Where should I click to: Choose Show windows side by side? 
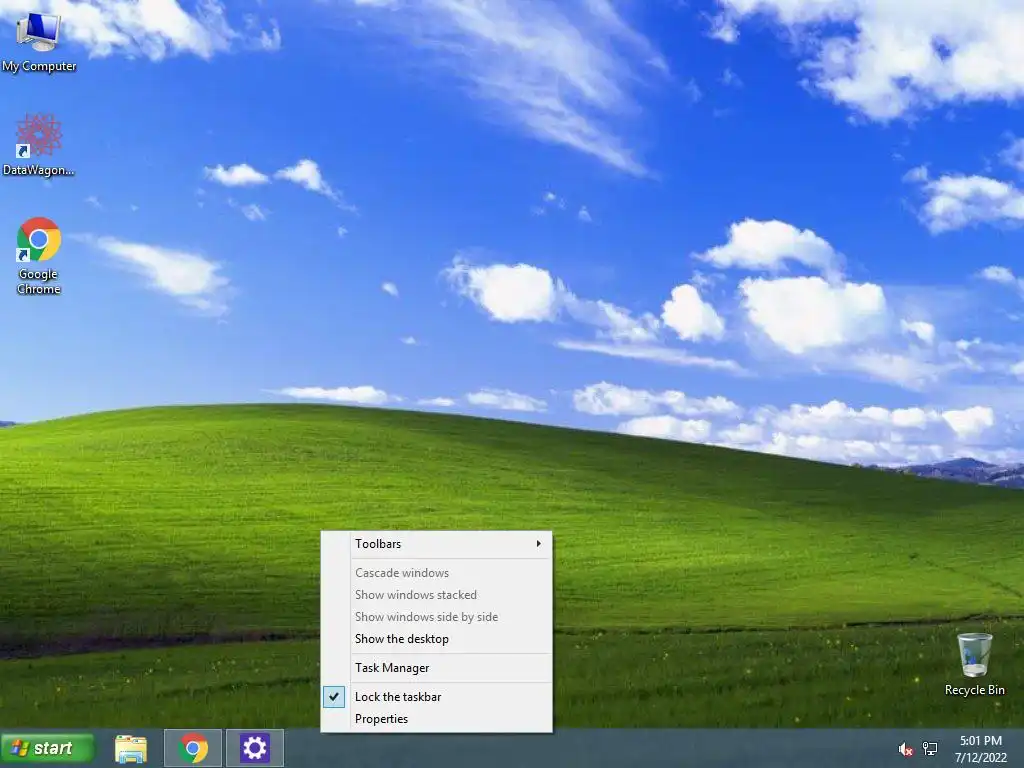tap(436, 617)
